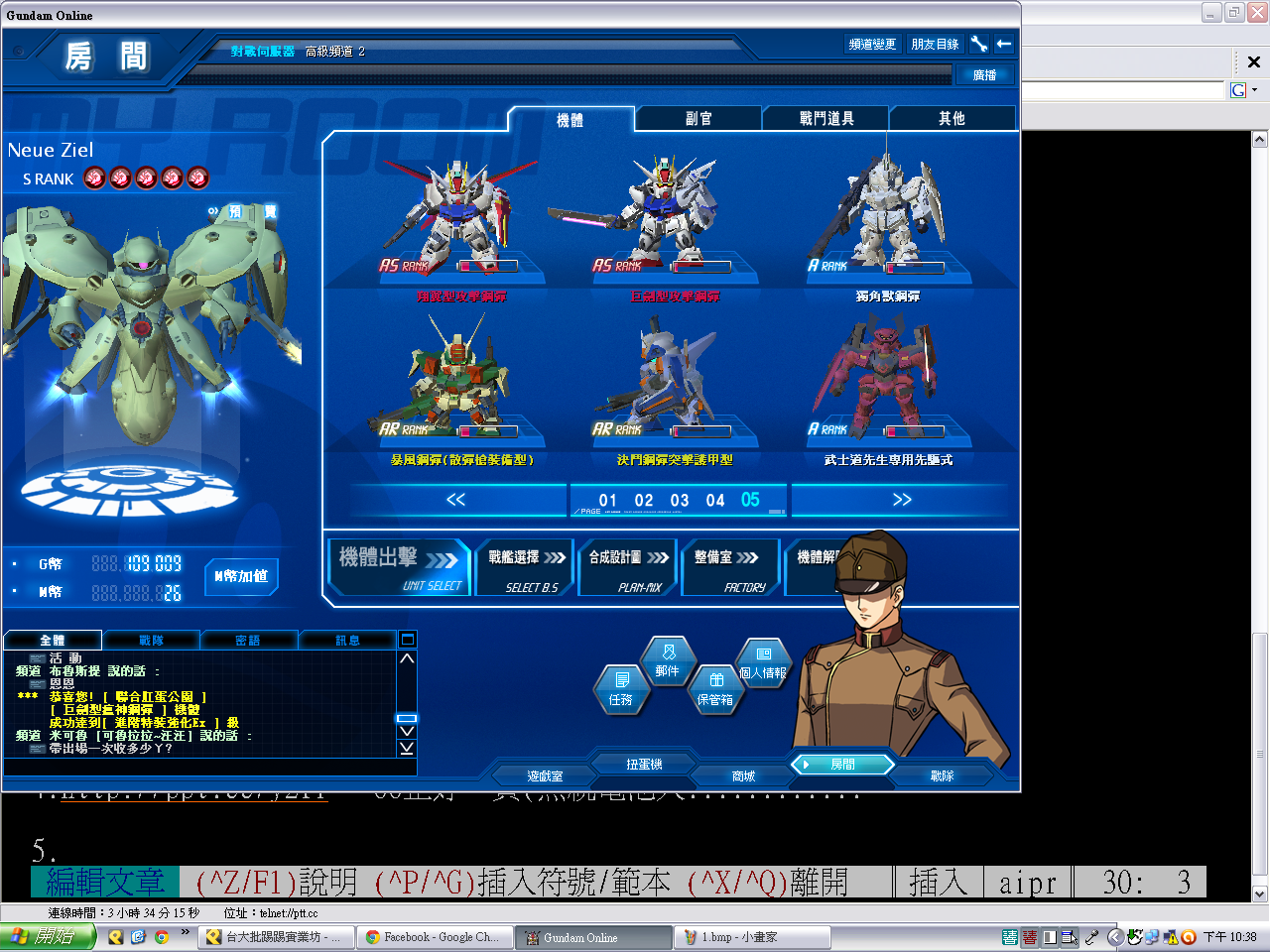Image resolution: width=1270 pixels, height=952 pixels.
Task: Go to the previous unit page
Action: pyautogui.click(x=456, y=500)
